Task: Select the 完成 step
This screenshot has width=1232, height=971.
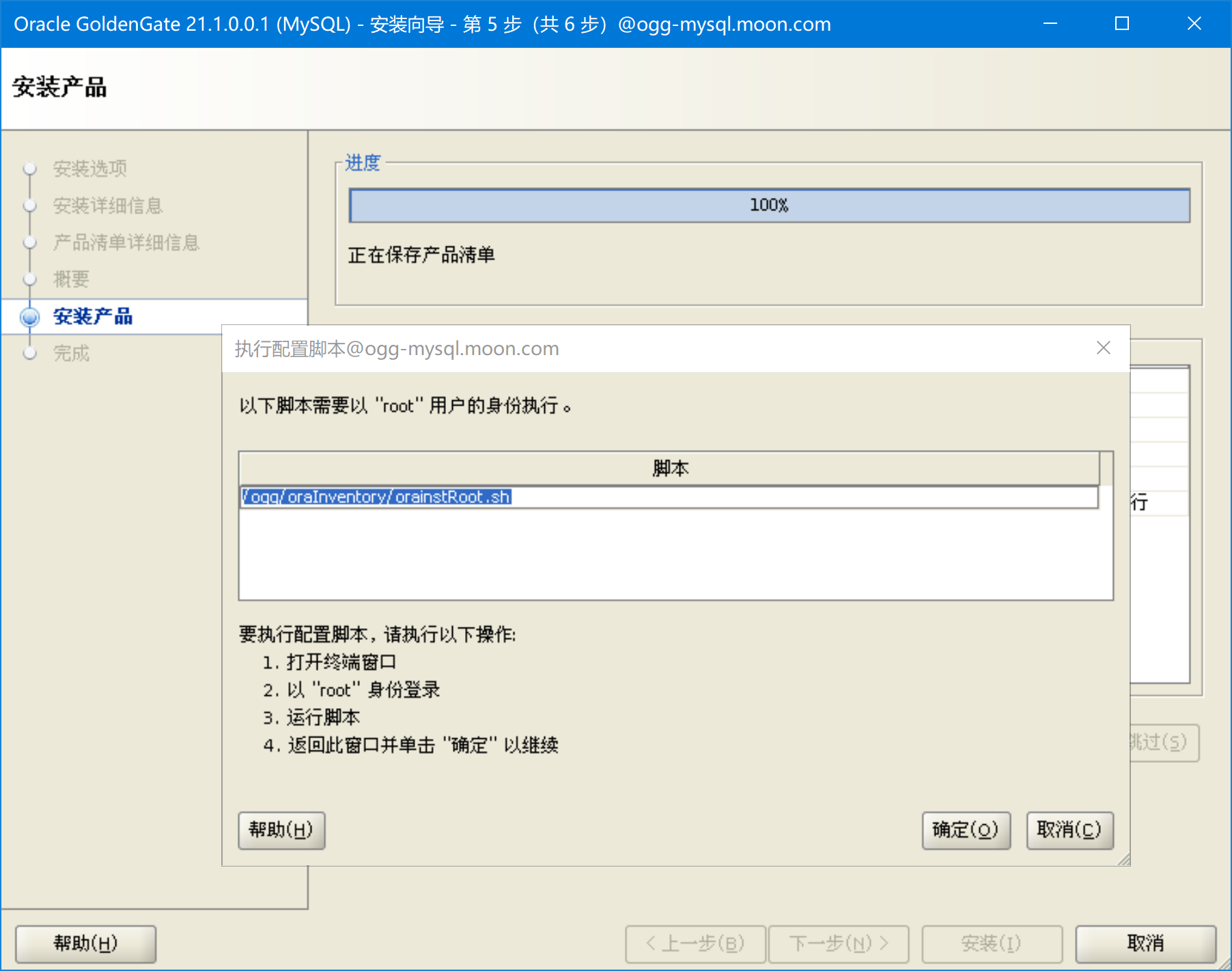Action: (71, 353)
